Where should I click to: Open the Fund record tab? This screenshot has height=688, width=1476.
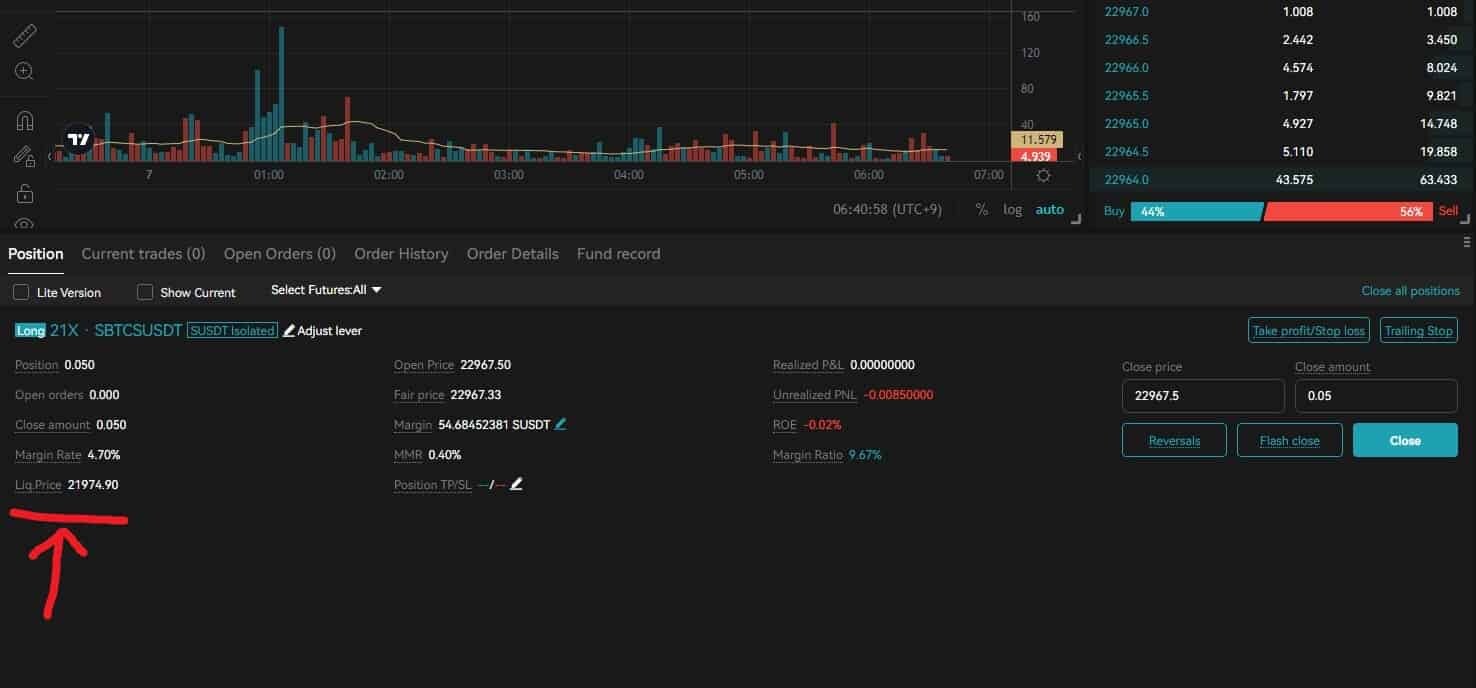[618, 254]
